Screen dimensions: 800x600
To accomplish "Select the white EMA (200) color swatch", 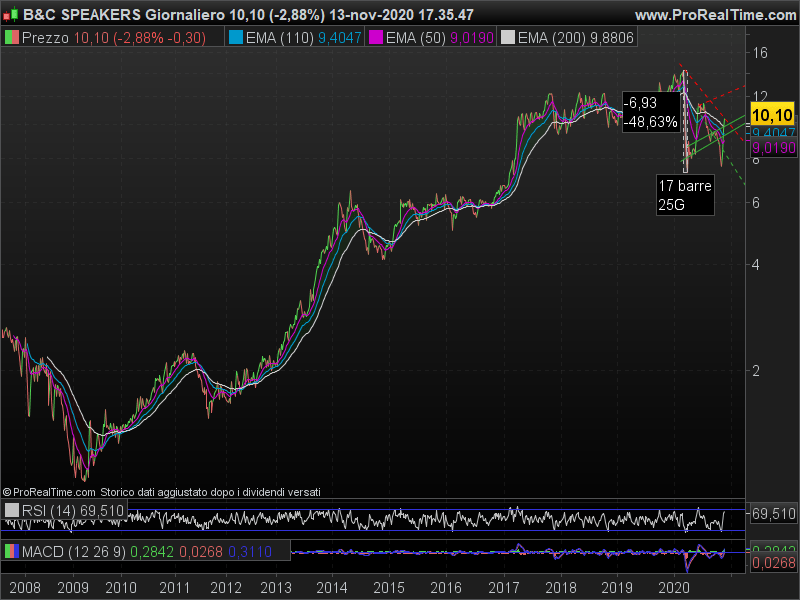I will pos(508,38).
